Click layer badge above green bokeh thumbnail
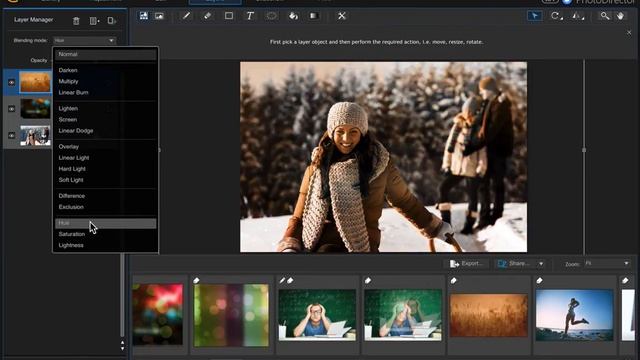Viewport: 640px width, 360px height. point(196,280)
